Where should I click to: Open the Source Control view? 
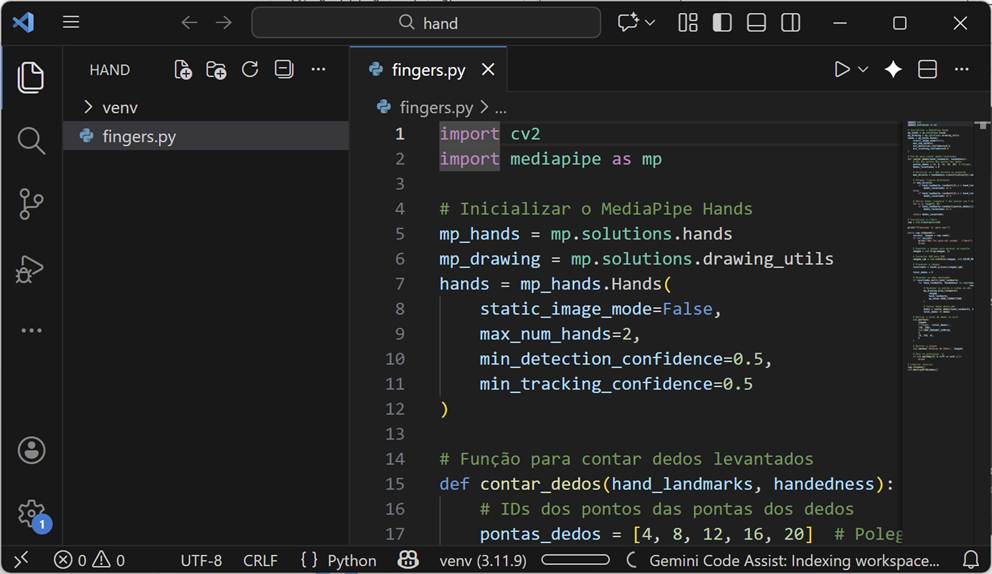(x=30, y=204)
